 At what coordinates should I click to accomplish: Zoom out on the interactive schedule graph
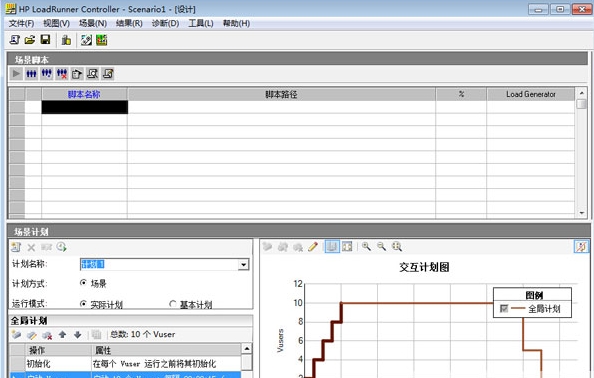381,247
